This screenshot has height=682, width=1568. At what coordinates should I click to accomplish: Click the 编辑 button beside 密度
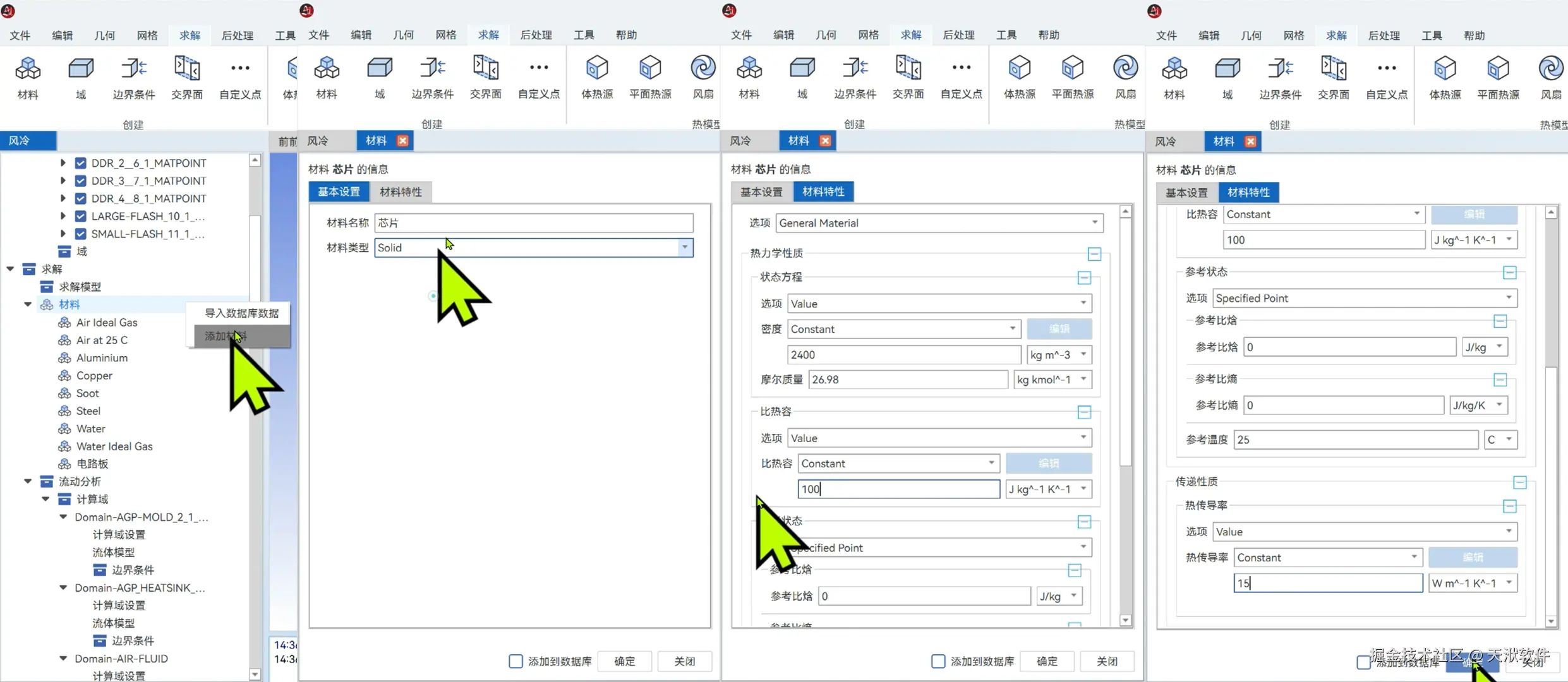tap(1059, 329)
